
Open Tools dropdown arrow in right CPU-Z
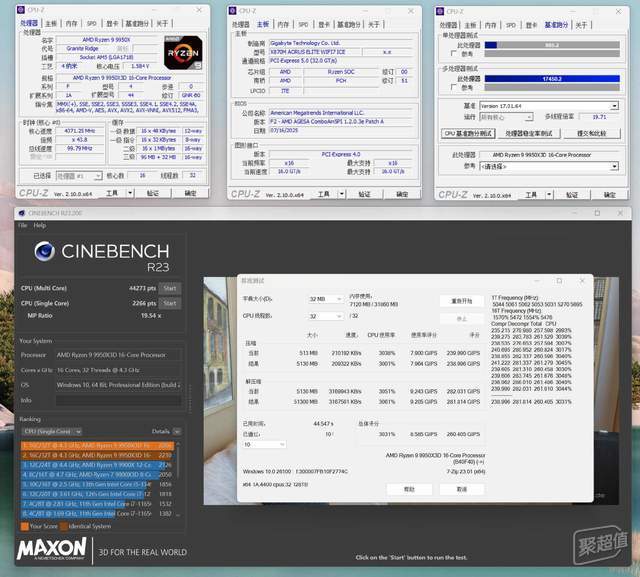549,195
